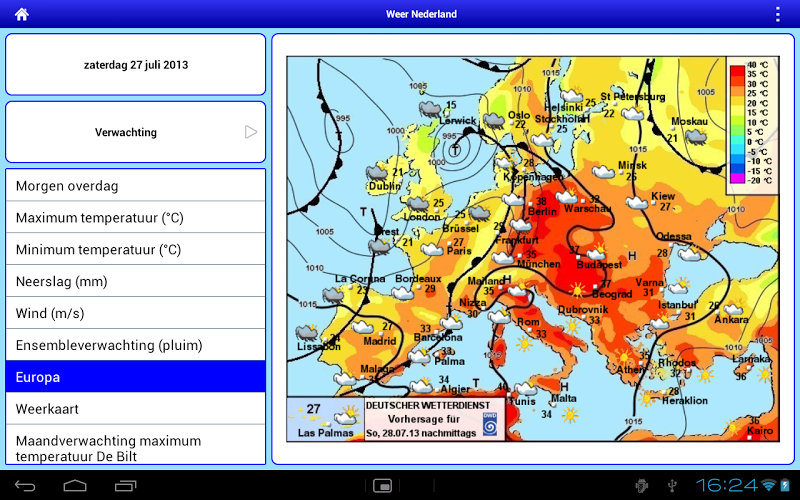Tap the home icon in the title bar
The width and height of the screenshot is (800, 500).
pos(21,14)
